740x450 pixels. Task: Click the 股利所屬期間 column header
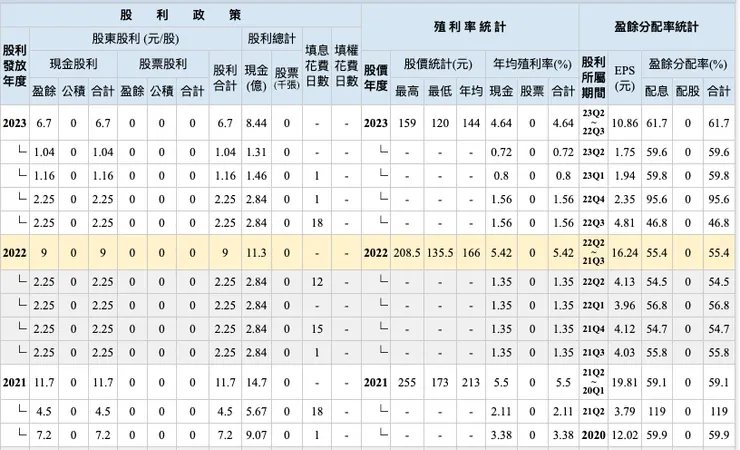point(592,78)
